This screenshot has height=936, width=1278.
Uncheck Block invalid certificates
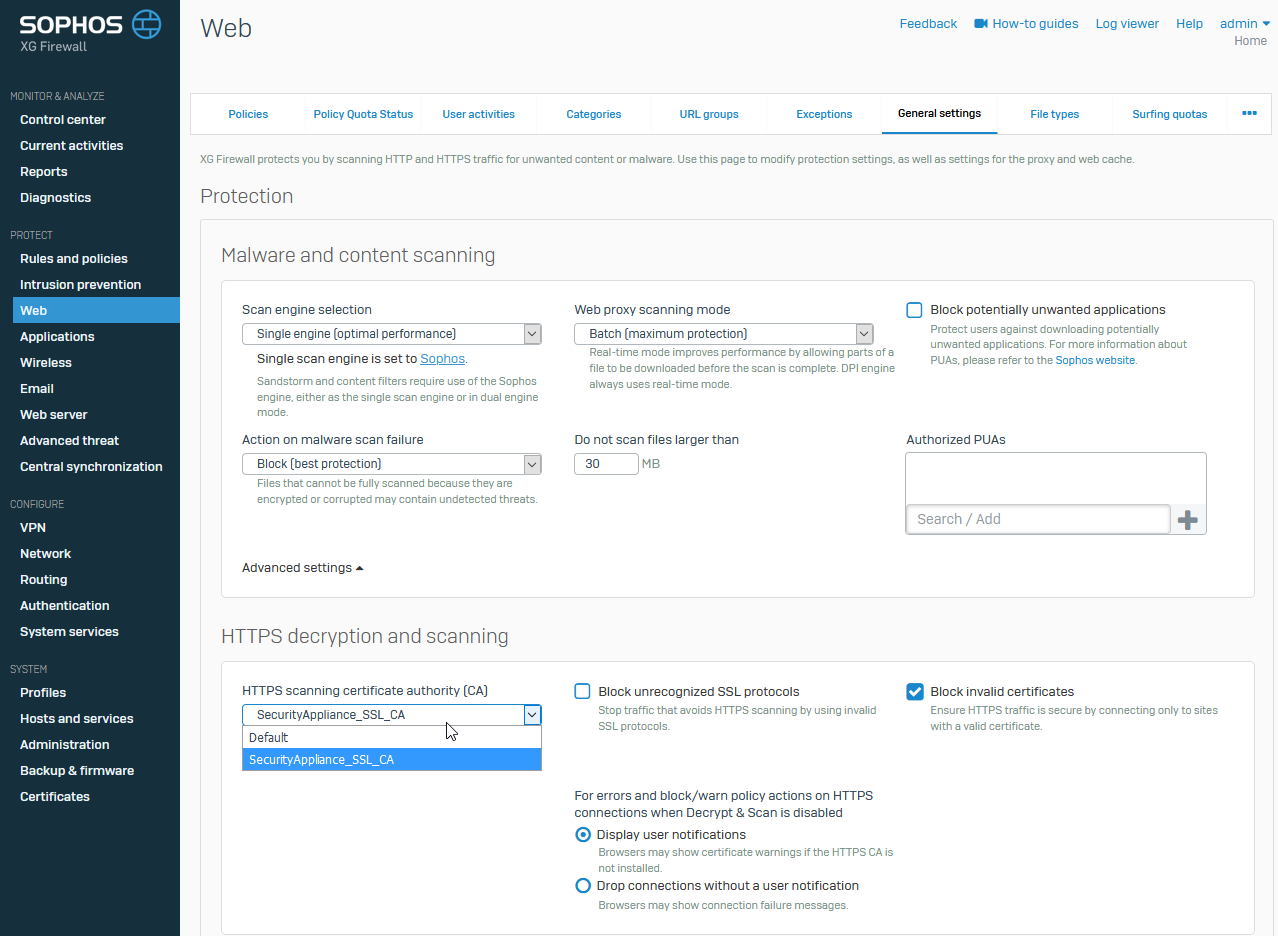[914, 692]
